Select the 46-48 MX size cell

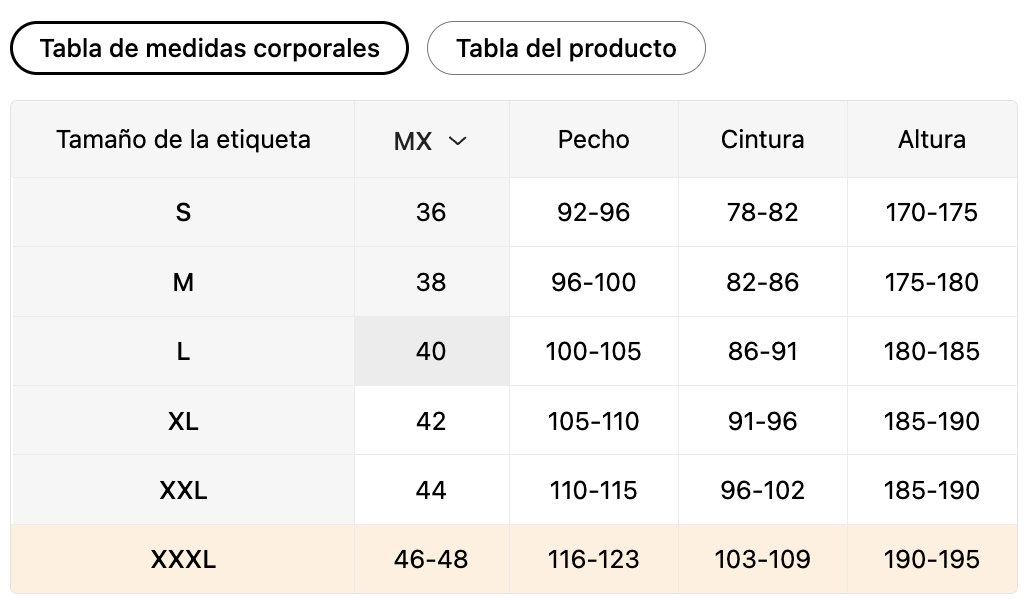(x=431, y=559)
